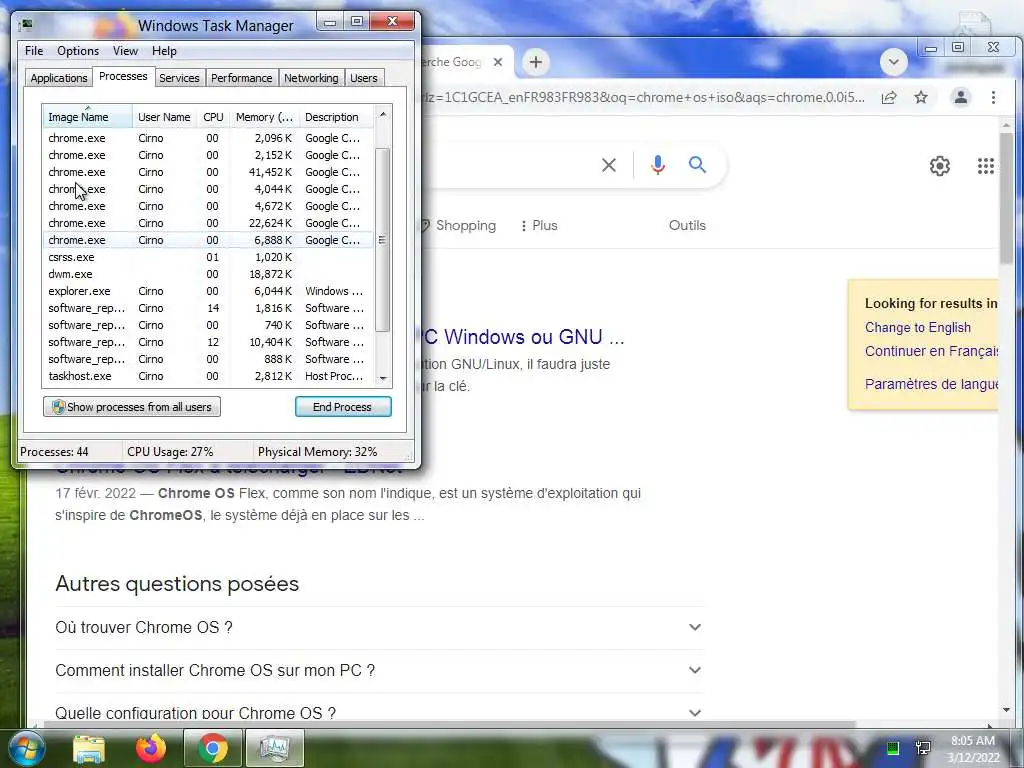
Task: Sort processes by Image Name column
Action: 88,117
